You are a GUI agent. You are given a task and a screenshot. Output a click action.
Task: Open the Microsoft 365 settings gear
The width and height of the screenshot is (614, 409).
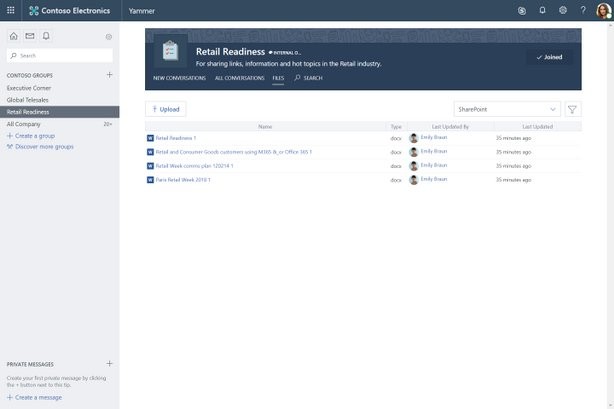(563, 10)
